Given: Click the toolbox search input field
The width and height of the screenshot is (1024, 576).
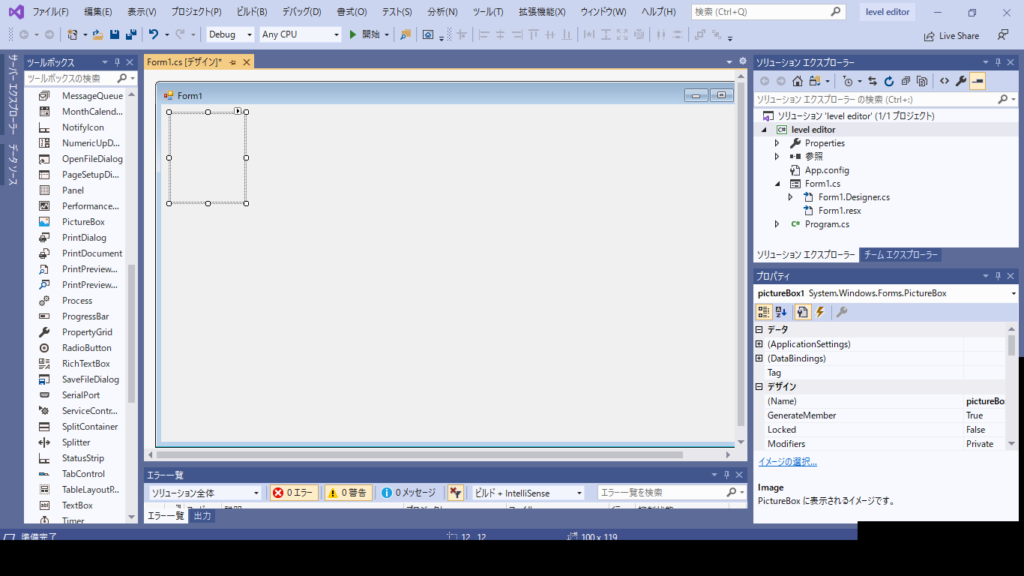Looking at the screenshot, I should (72, 78).
